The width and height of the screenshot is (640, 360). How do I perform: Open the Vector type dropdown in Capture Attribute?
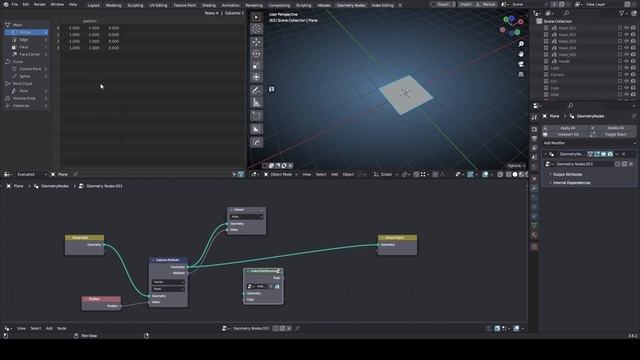tap(168, 282)
